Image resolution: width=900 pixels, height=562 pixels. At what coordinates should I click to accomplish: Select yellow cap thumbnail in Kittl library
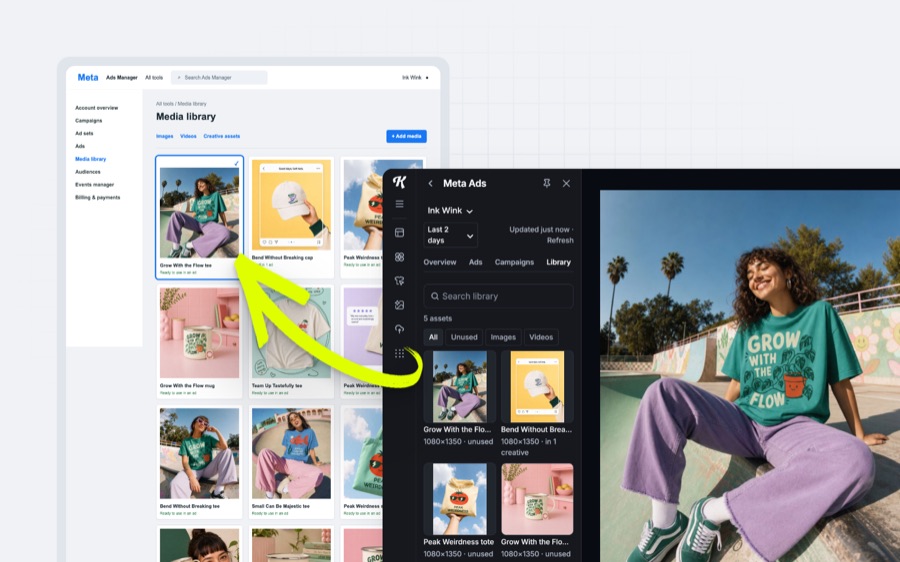[x=537, y=386]
